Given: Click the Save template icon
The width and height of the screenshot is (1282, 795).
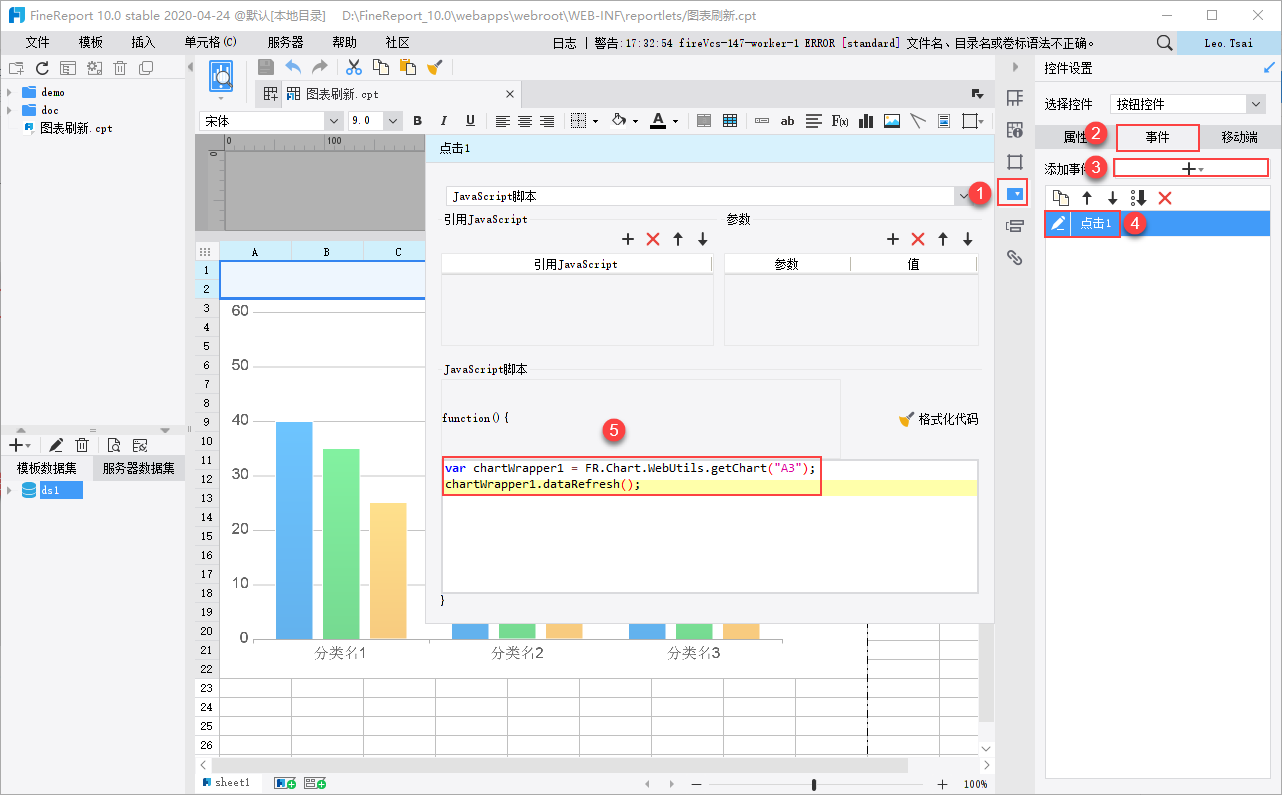Looking at the screenshot, I should [x=266, y=67].
